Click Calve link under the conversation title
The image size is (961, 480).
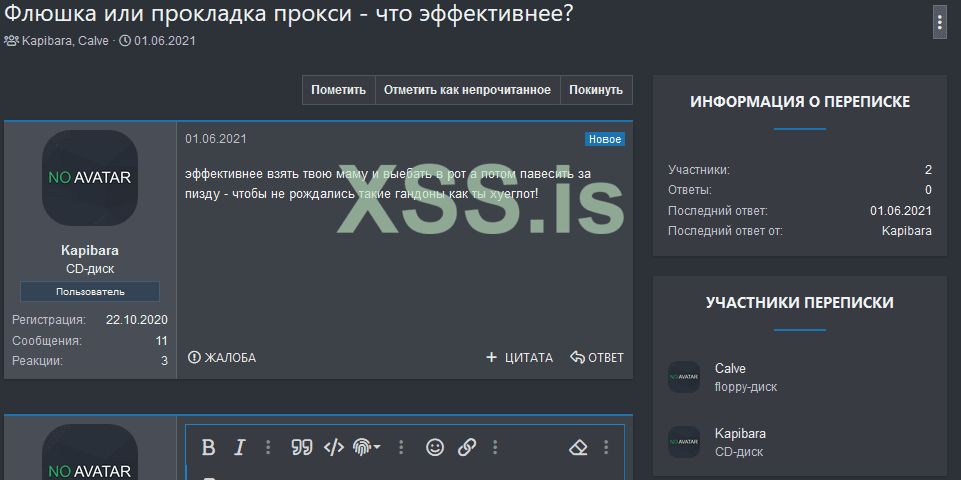94,41
